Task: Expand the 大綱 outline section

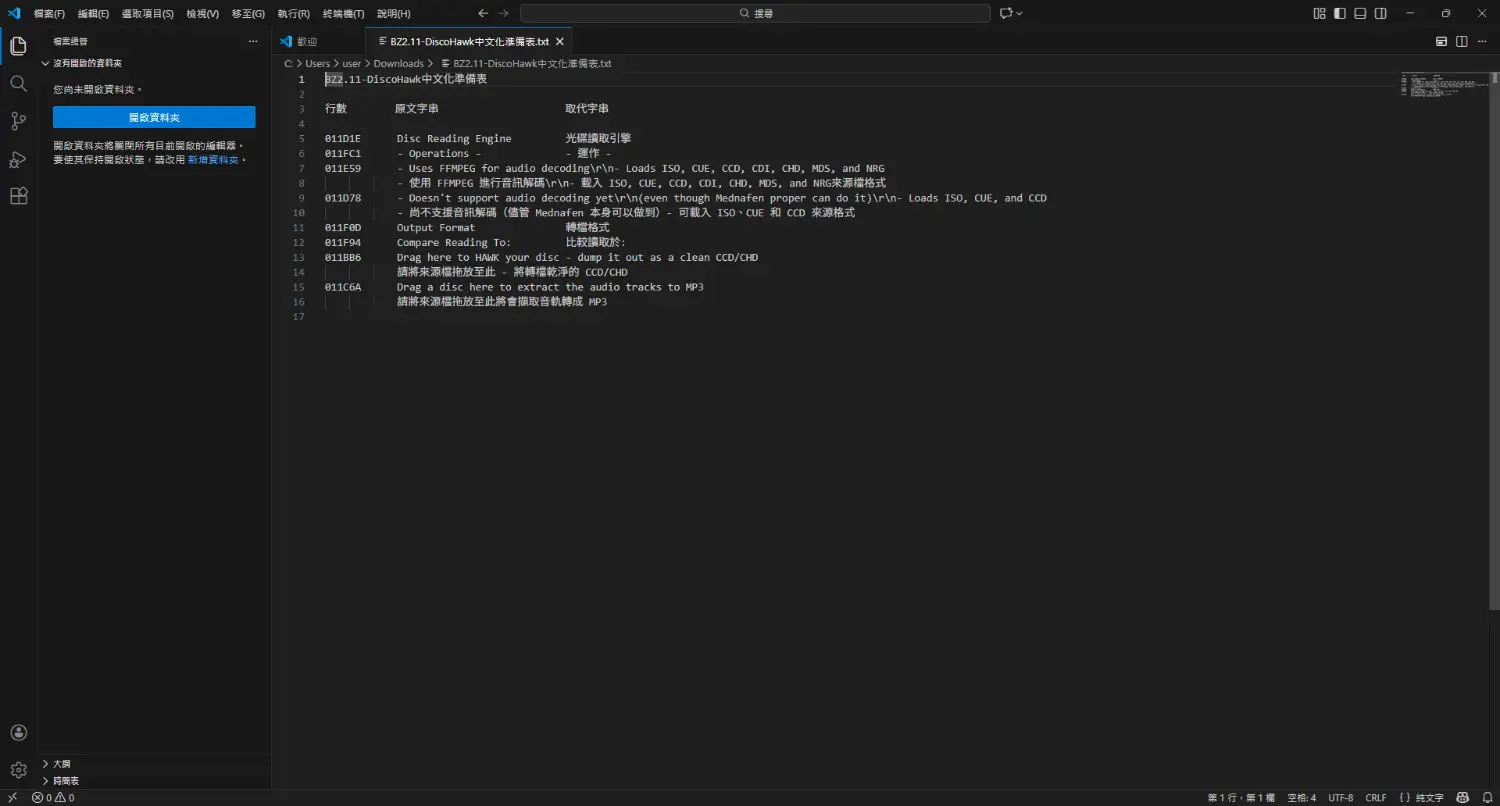Action: click(61, 764)
